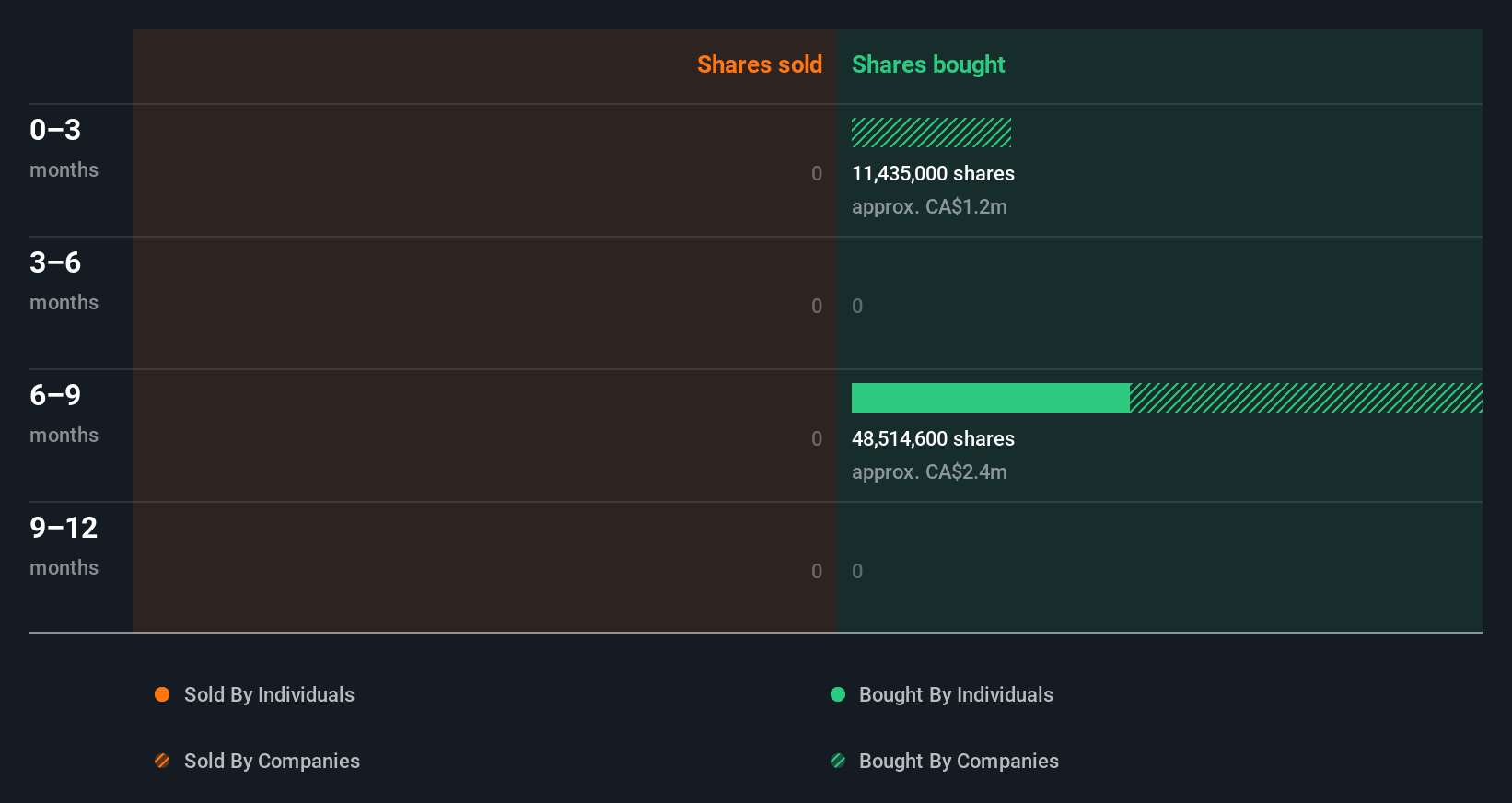Image resolution: width=1512 pixels, height=803 pixels.
Task: Click the Shares bought column header
Action: coord(928,64)
